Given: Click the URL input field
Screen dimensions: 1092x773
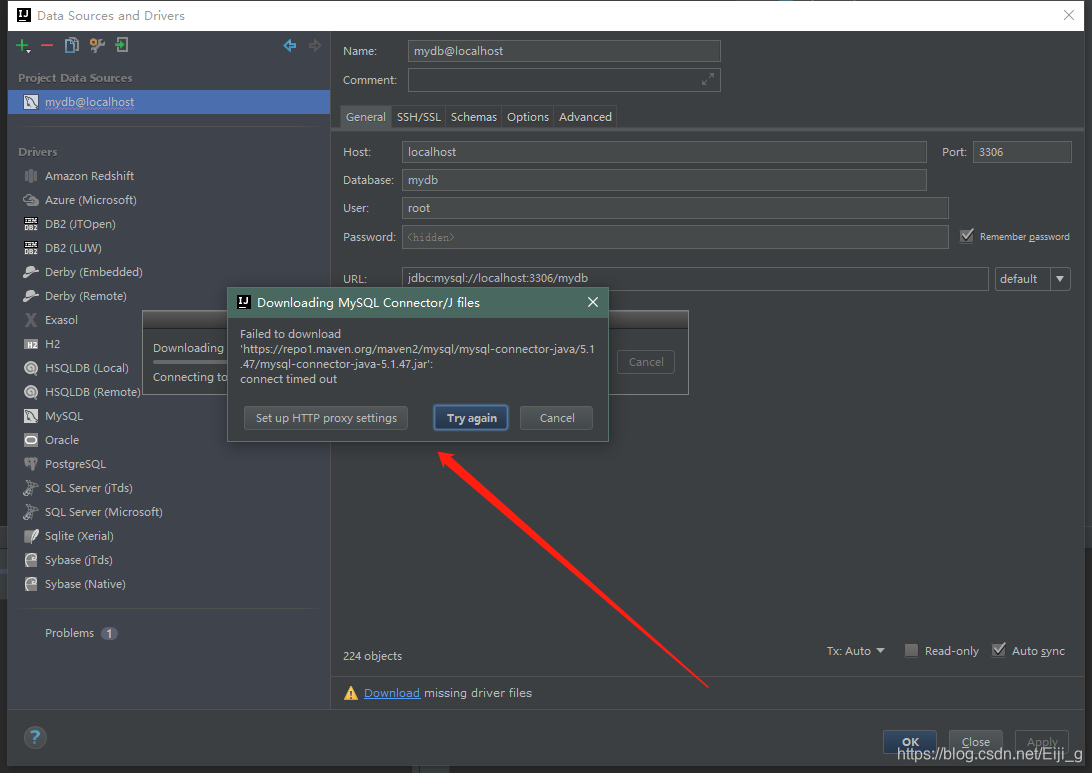Looking at the screenshot, I should point(695,279).
